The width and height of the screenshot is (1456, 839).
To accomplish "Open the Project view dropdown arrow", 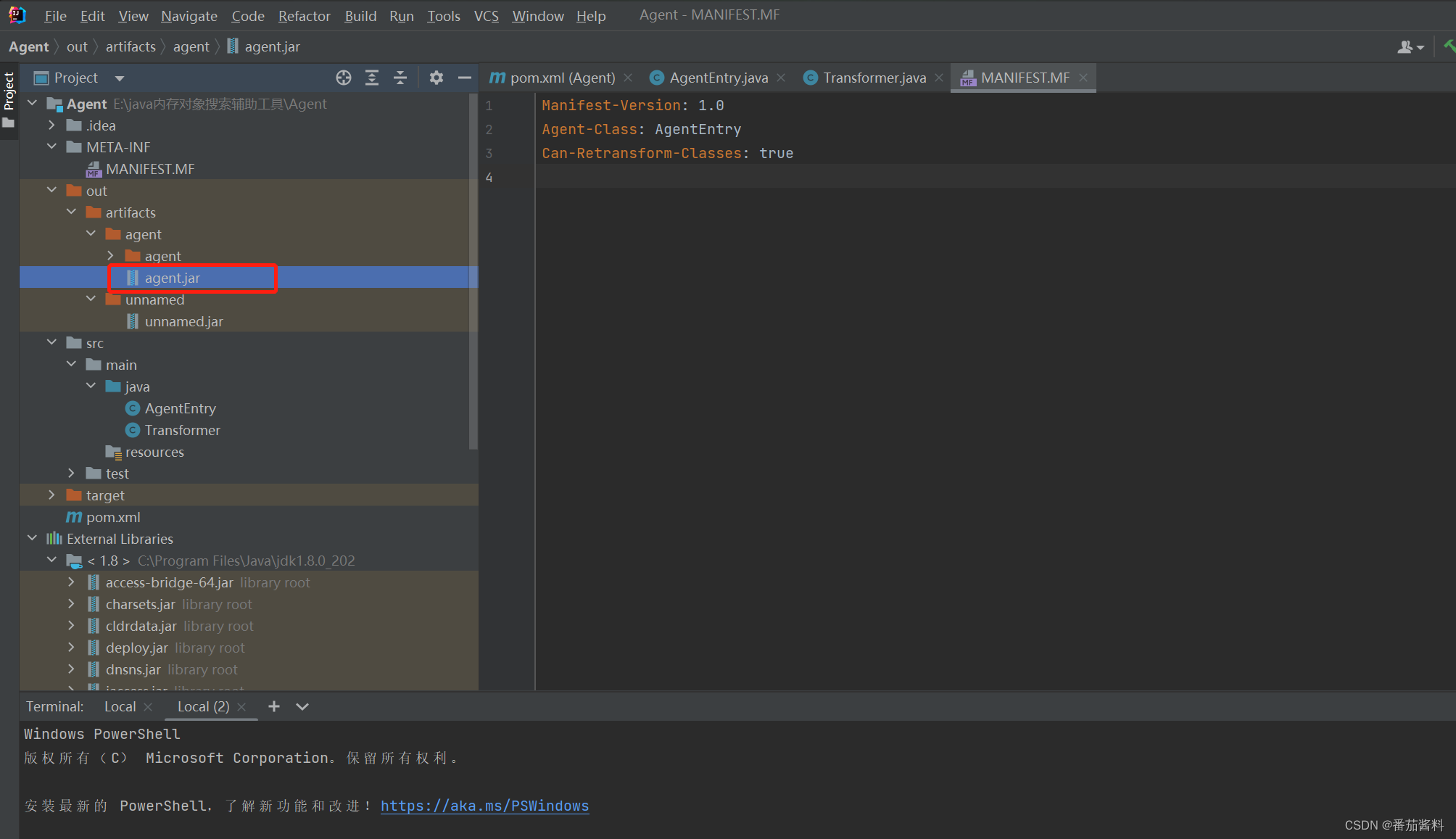I will (120, 78).
